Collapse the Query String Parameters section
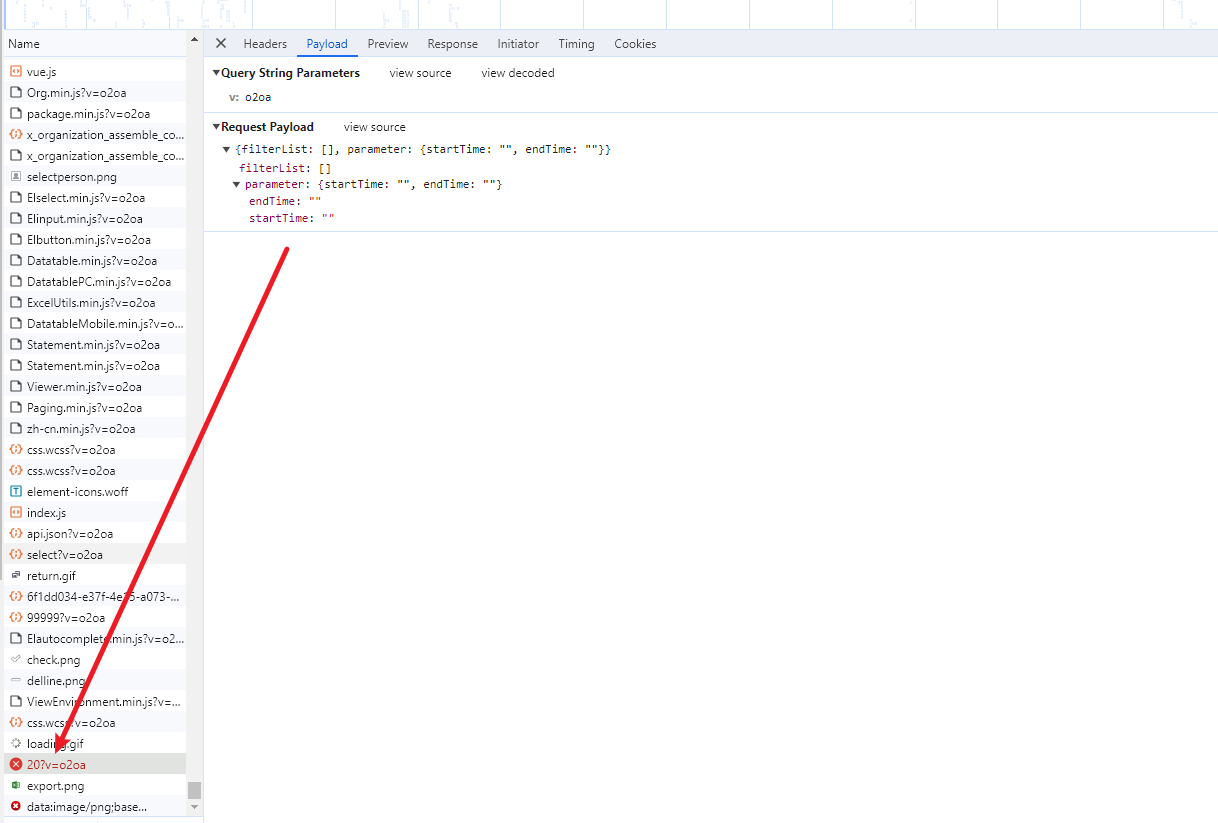This screenshot has width=1218, height=823. click(216, 73)
